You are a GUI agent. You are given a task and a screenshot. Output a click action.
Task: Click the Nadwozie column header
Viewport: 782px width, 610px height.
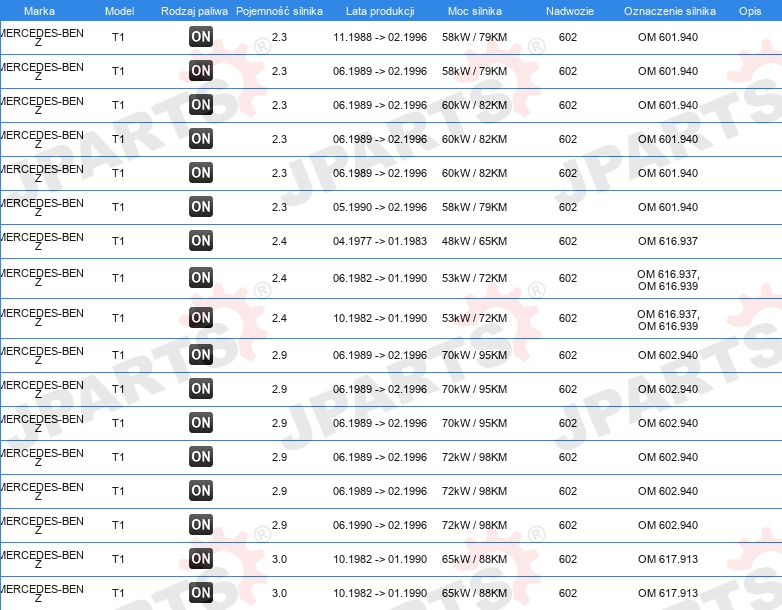coord(570,11)
